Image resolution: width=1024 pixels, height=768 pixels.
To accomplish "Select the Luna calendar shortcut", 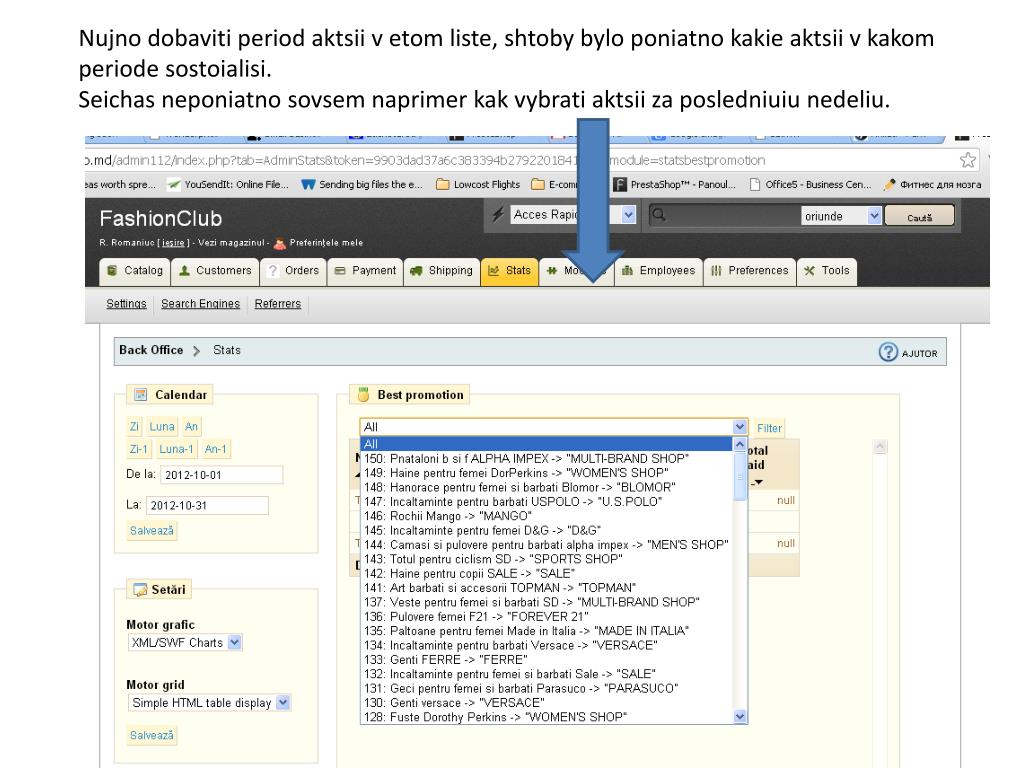I will [162, 426].
